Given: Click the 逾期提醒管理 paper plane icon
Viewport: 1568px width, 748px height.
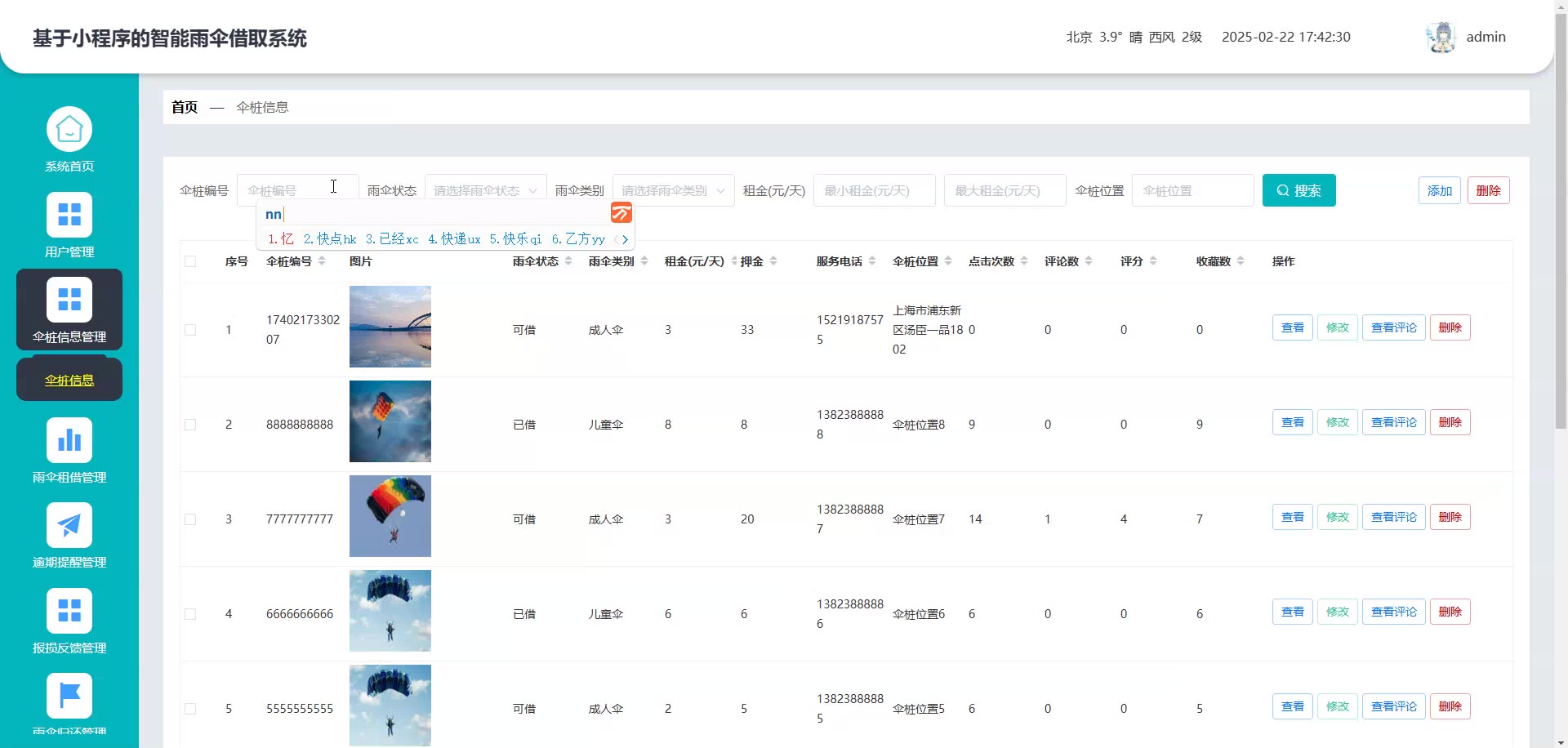Looking at the screenshot, I should 69,525.
